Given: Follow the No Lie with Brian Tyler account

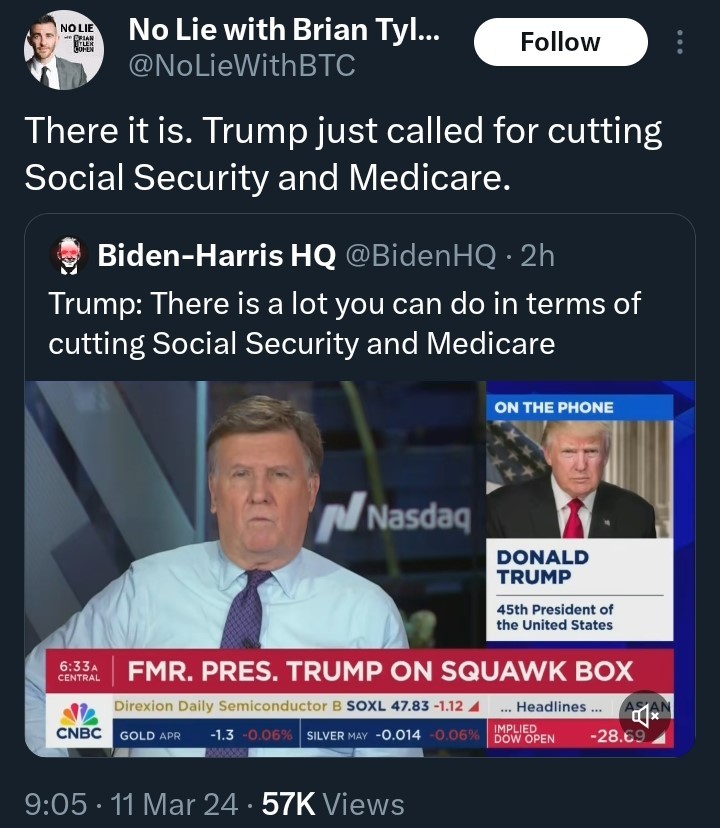Looking at the screenshot, I should (x=560, y=42).
